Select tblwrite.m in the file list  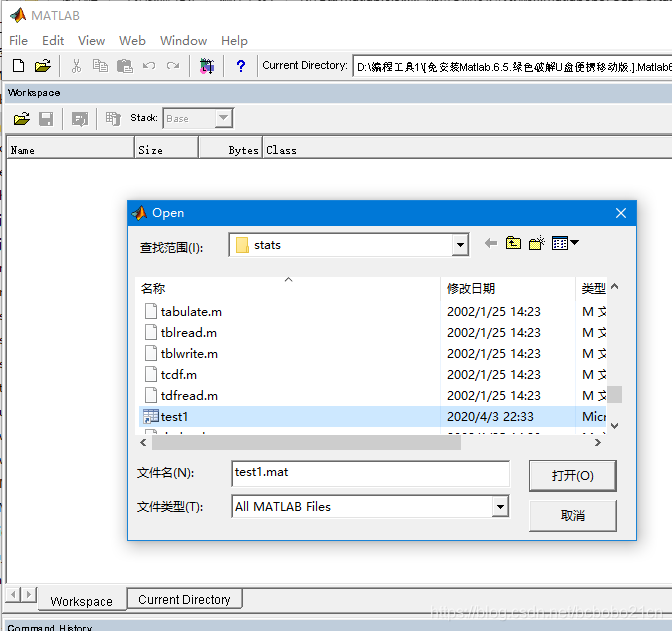coord(189,354)
